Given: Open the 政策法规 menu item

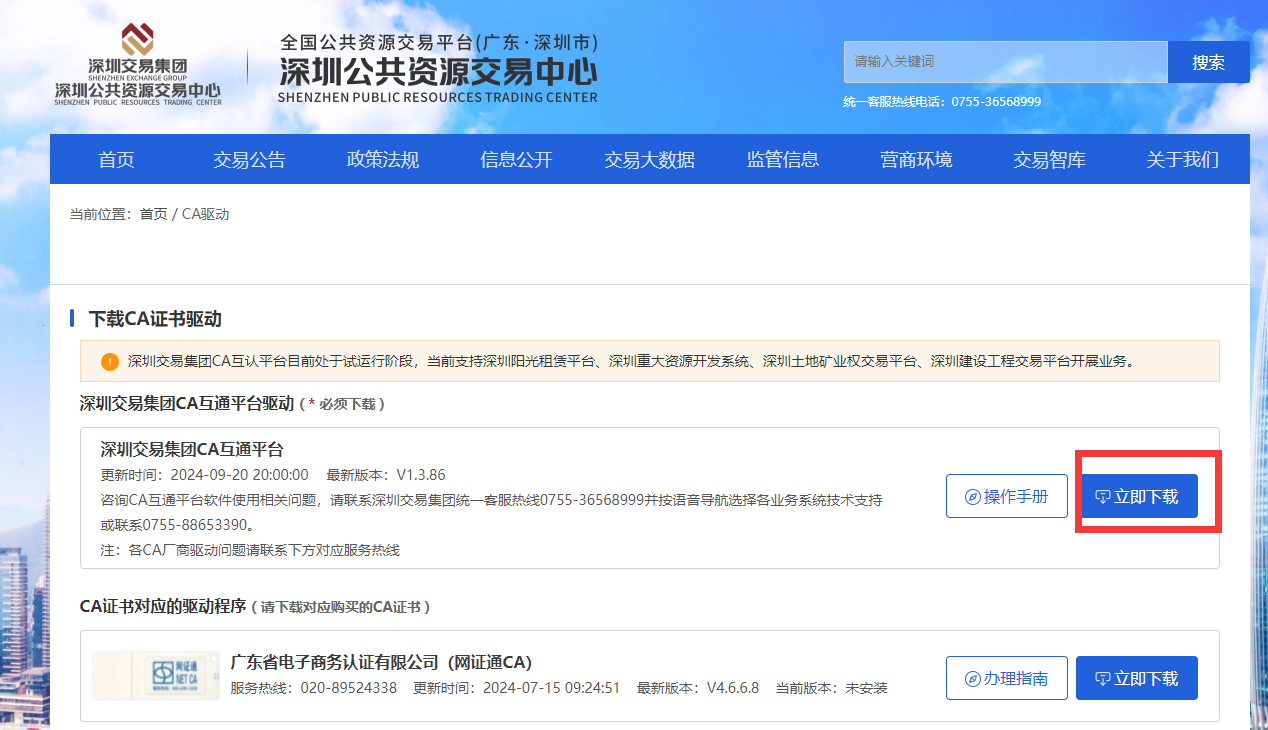Looking at the screenshot, I should [382, 160].
